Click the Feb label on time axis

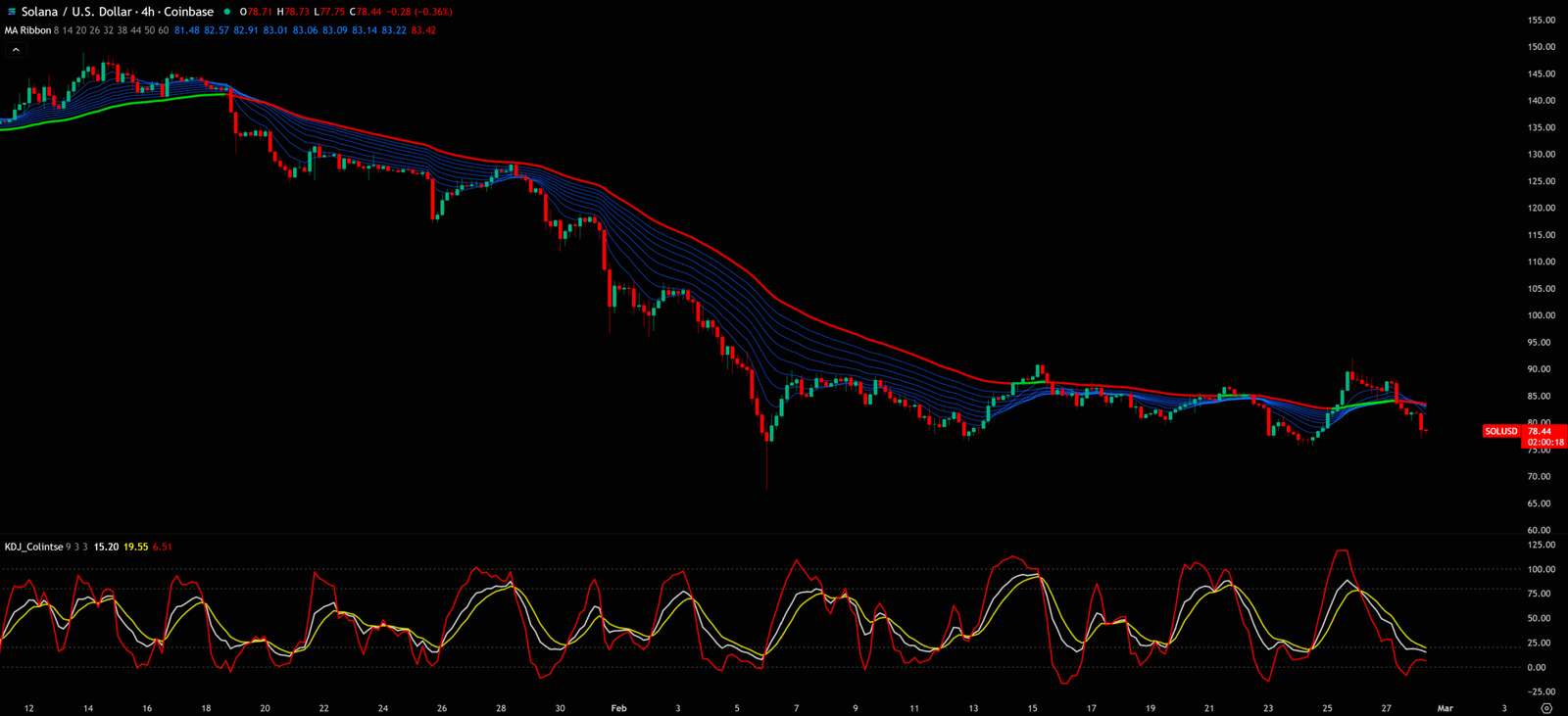coord(618,708)
